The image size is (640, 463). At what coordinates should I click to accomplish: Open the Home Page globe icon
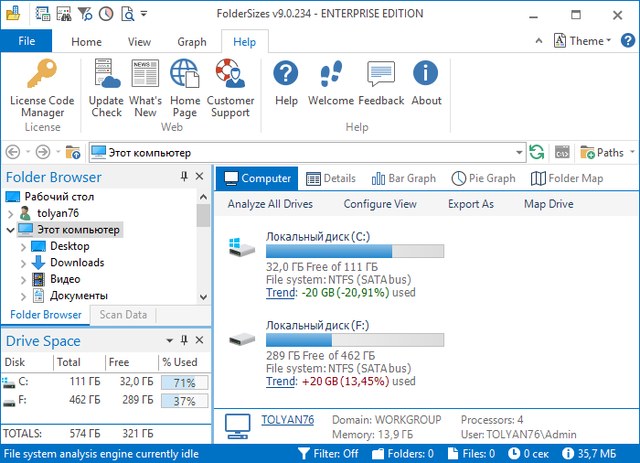coord(185,76)
